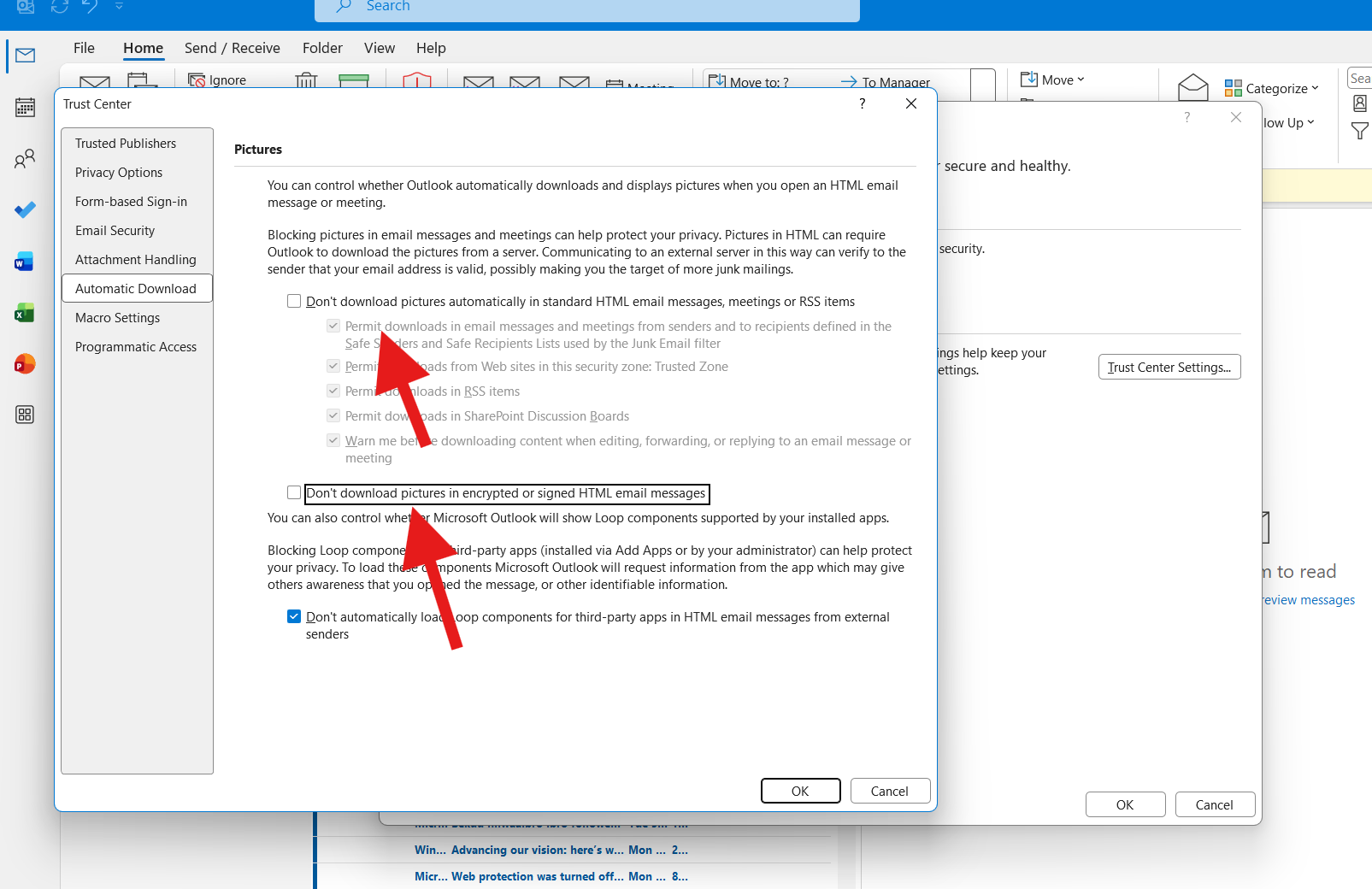Select Form-based Sign-in category
This screenshot has width=1372, height=889.
(x=137, y=202)
